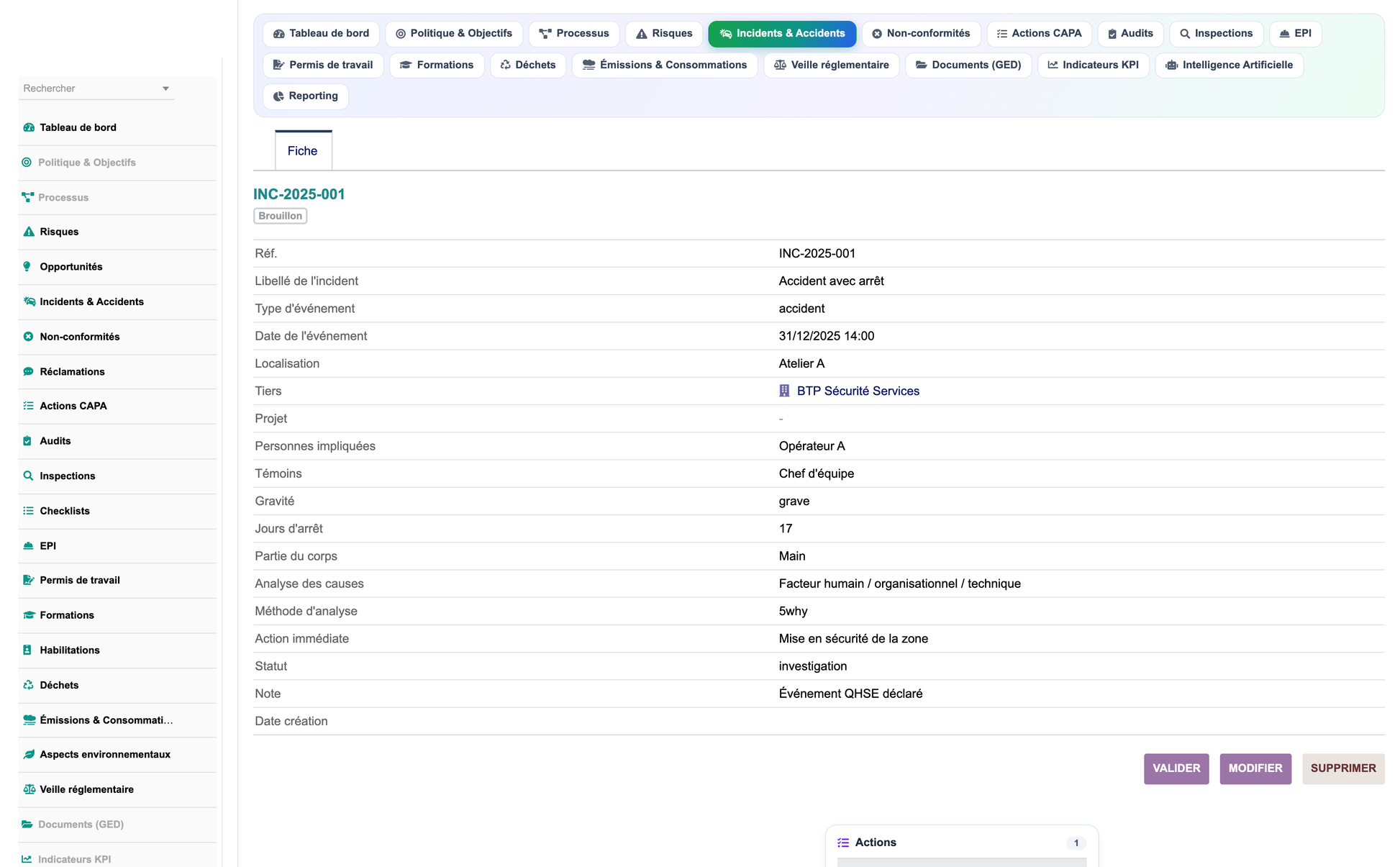
Task: Click the SUPPRIMER button
Action: click(1343, 768)
